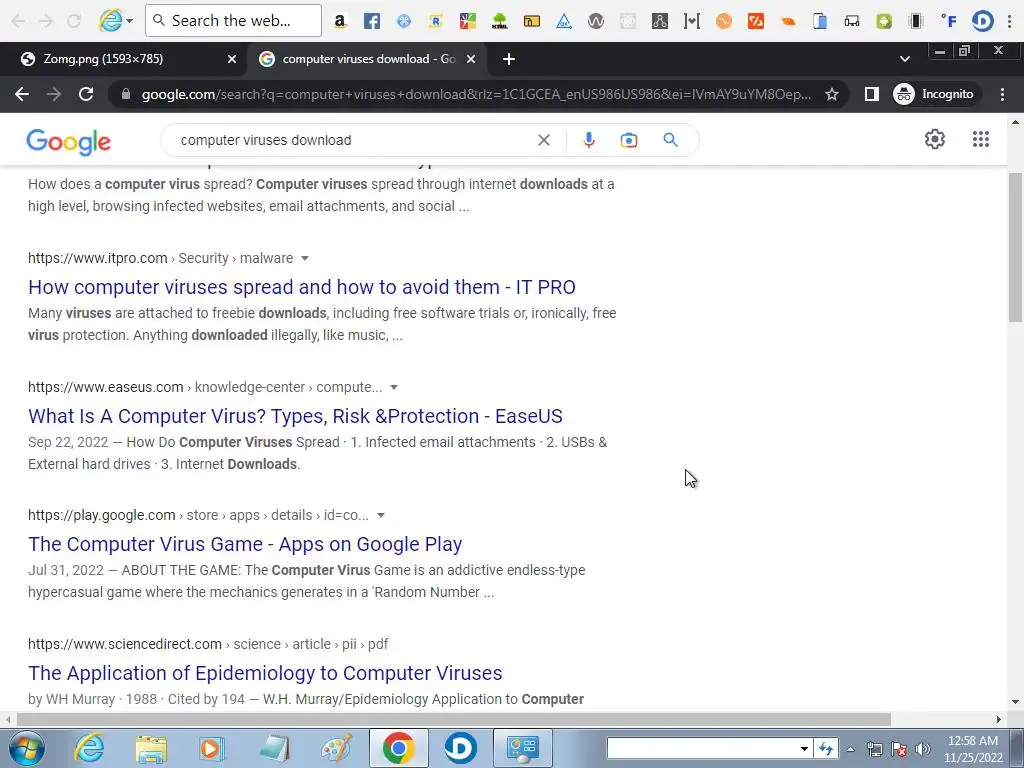Open Chrome three-dot menu
The height and width of the screenshot is (768, 1024).
pos(1002,94)
